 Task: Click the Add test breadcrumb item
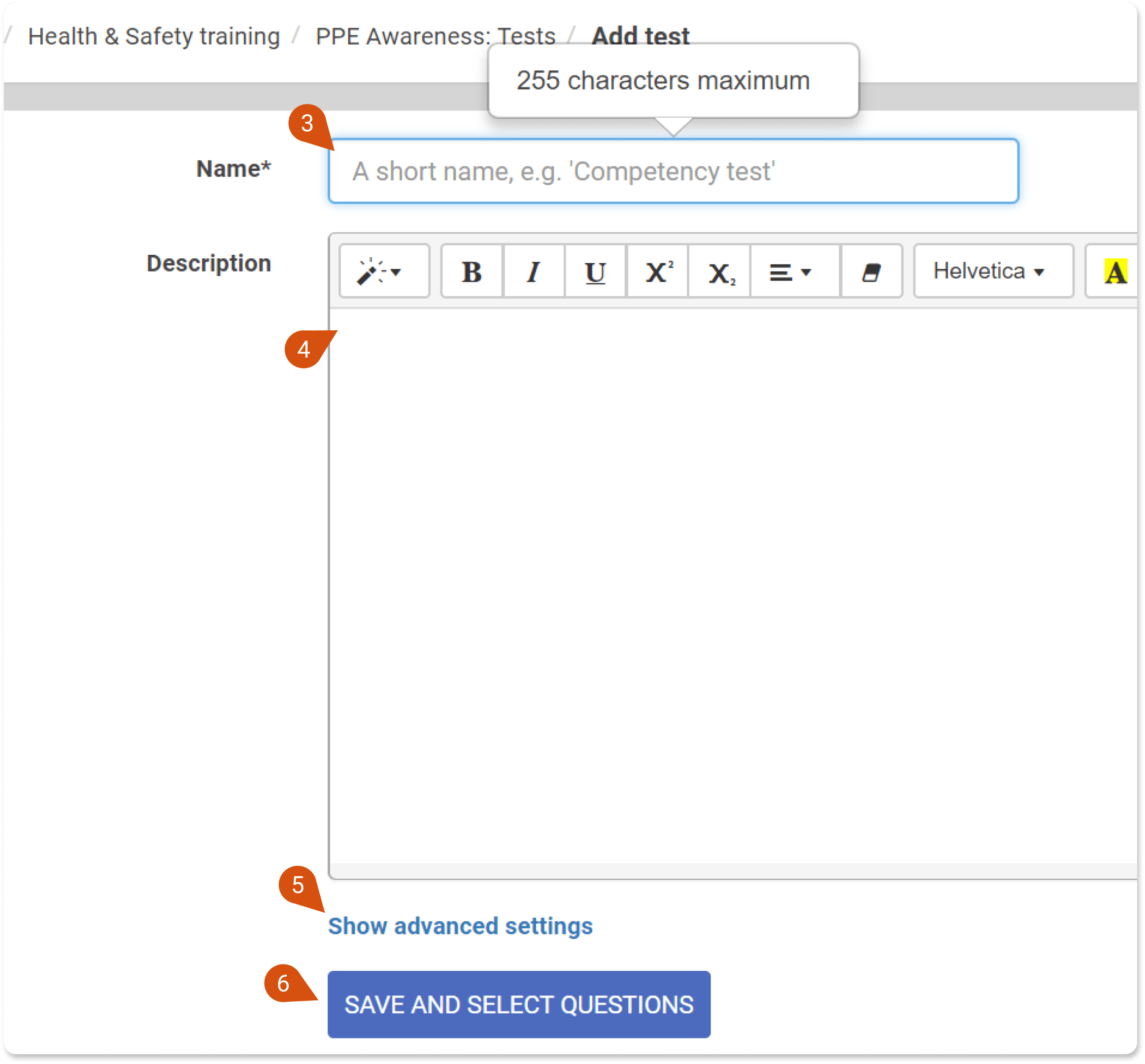(x=640, y=35)
